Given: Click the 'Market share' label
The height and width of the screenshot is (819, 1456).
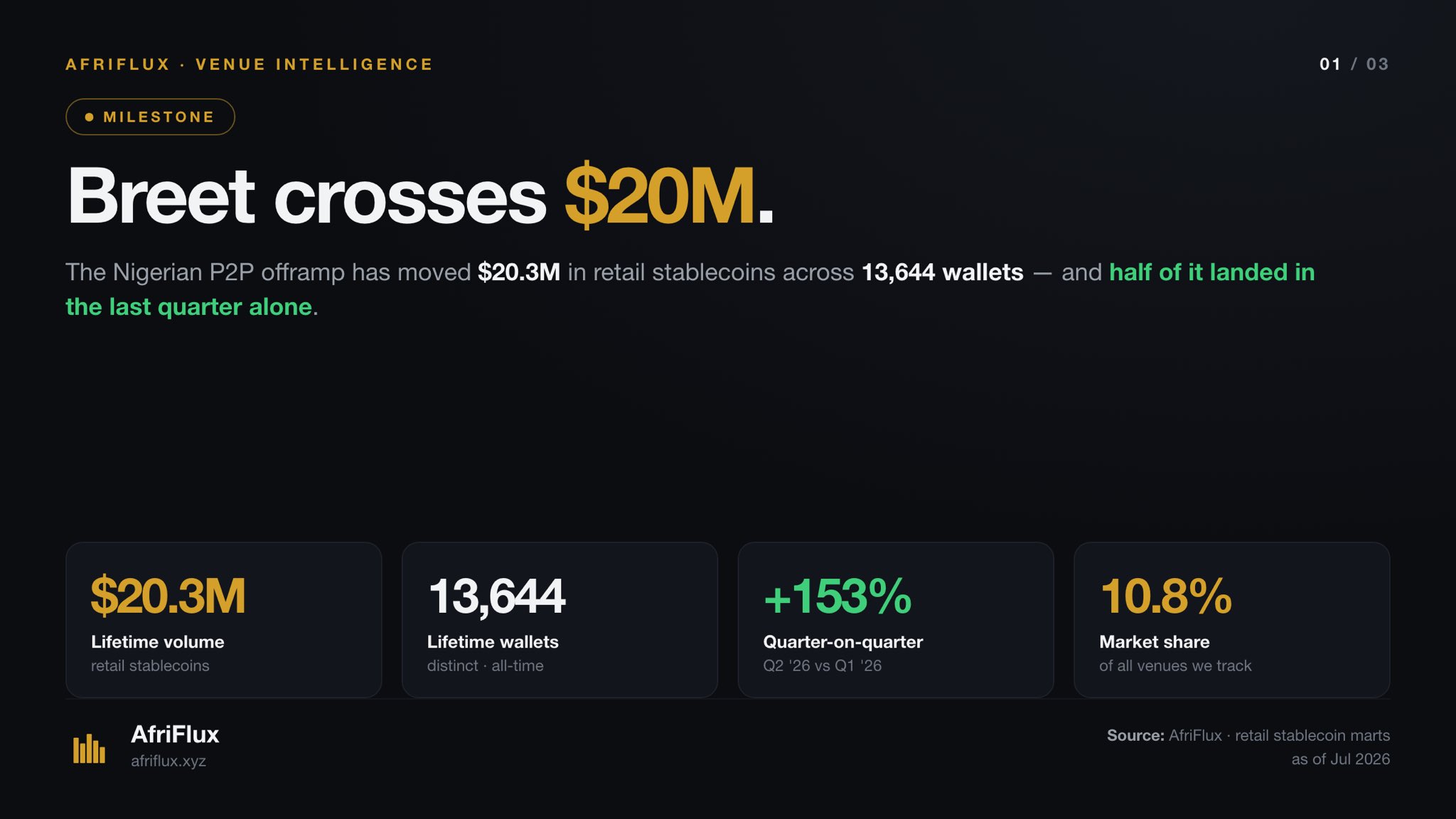Looking at the screenshot, I should click(1155, 642).
